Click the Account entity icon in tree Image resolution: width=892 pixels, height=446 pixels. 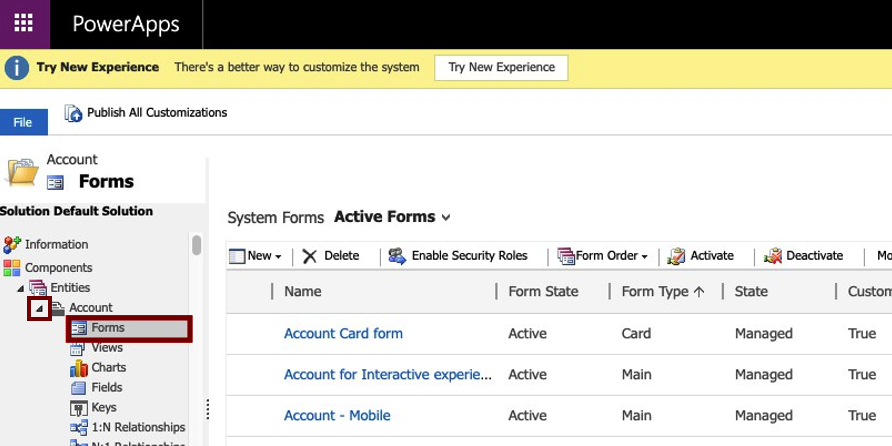tap(58, 308)
